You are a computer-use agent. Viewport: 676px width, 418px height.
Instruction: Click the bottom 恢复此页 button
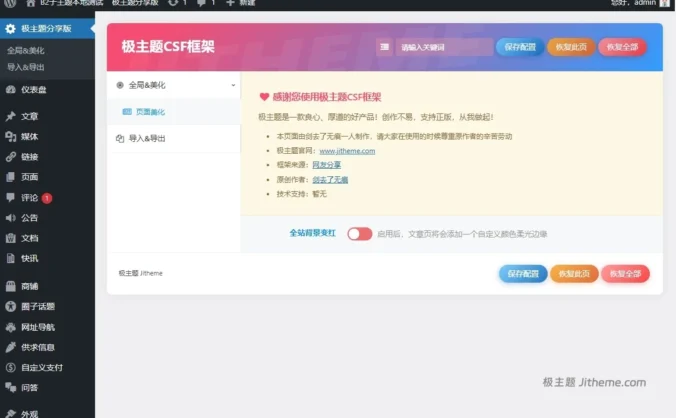pyautogui.click(x=574, y=274)
